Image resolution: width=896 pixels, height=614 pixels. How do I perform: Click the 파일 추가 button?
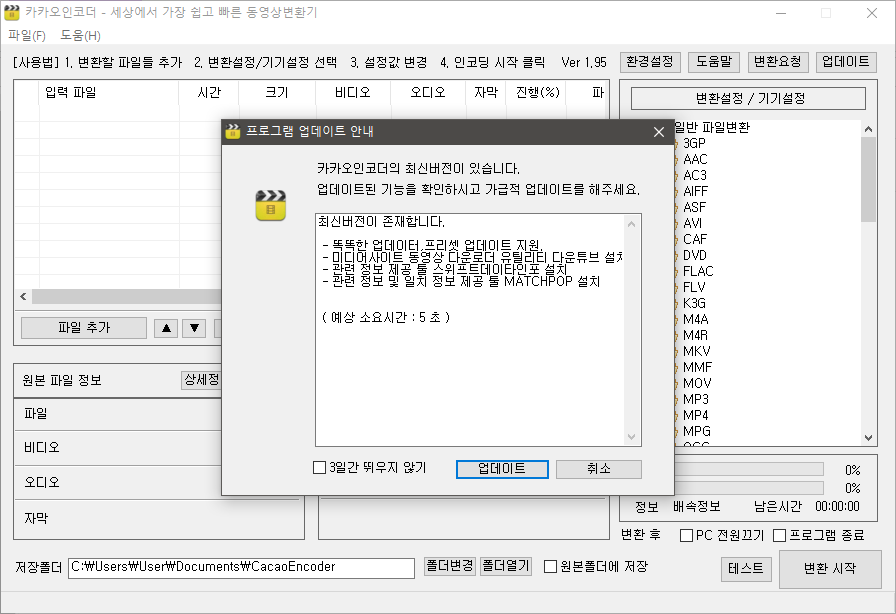pyautogui.click(x=84, y=328)
